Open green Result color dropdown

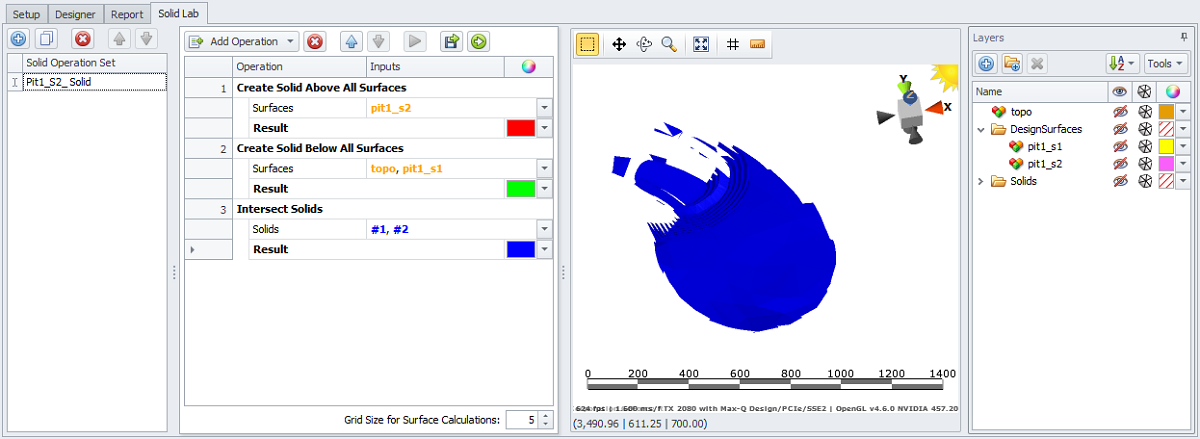(x=545, y=188)
